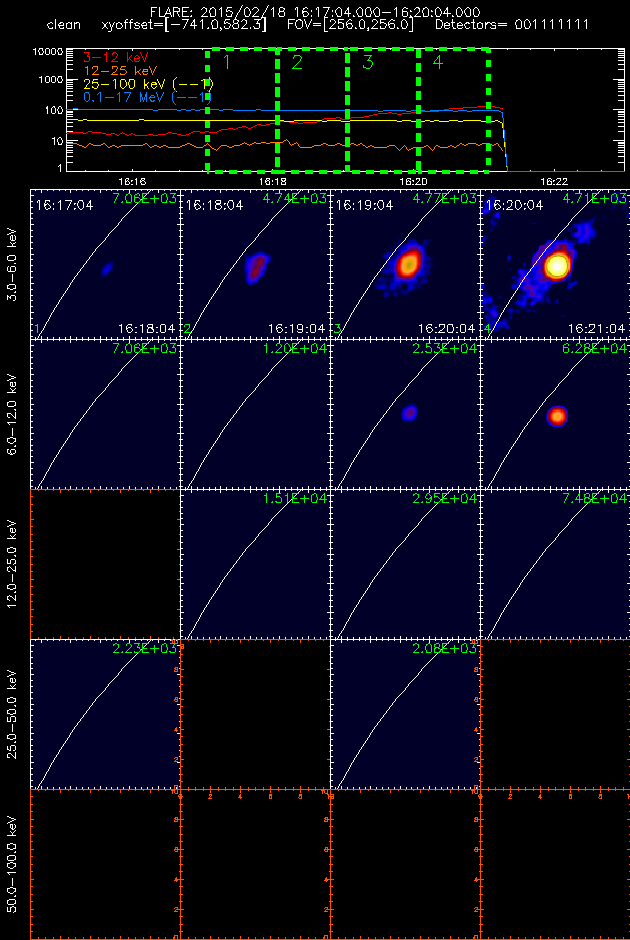Open the 25.0-50.0 keV panel labeled 2.08E+03
Viewport: 630px width, 940px height.
(405, 715)
